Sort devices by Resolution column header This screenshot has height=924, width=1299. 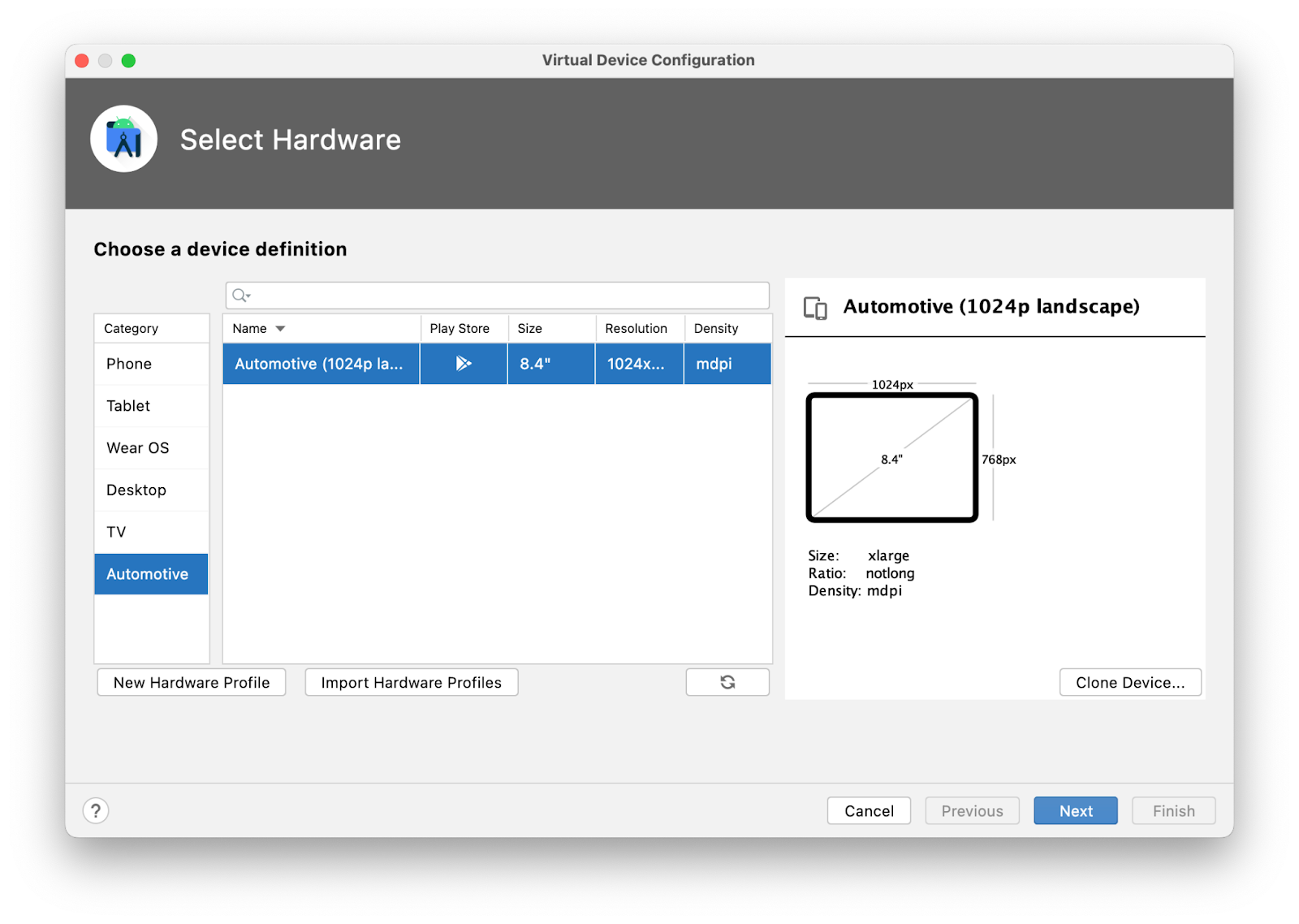pyautogui.click(x=636, y=329)
